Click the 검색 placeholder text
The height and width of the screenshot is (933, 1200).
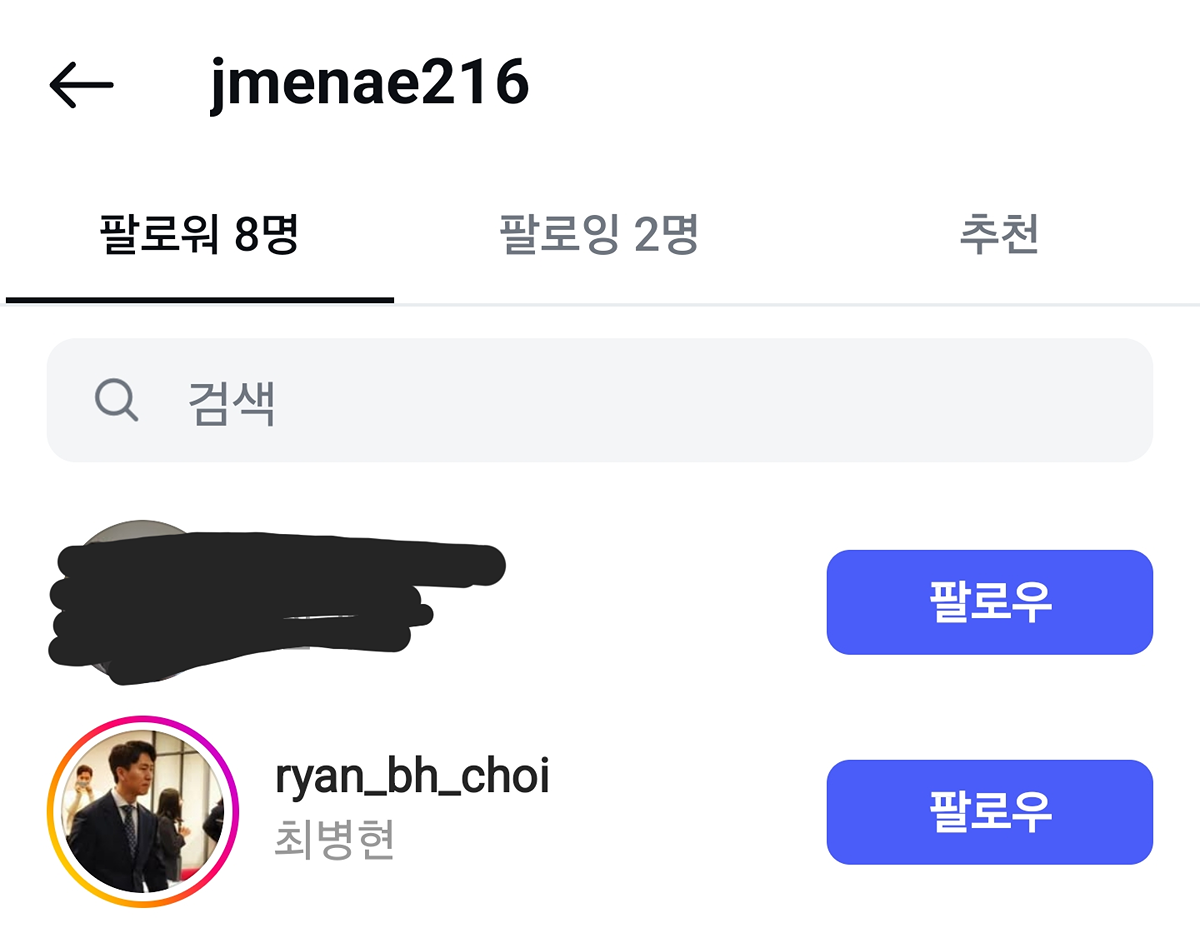(232, 403)
